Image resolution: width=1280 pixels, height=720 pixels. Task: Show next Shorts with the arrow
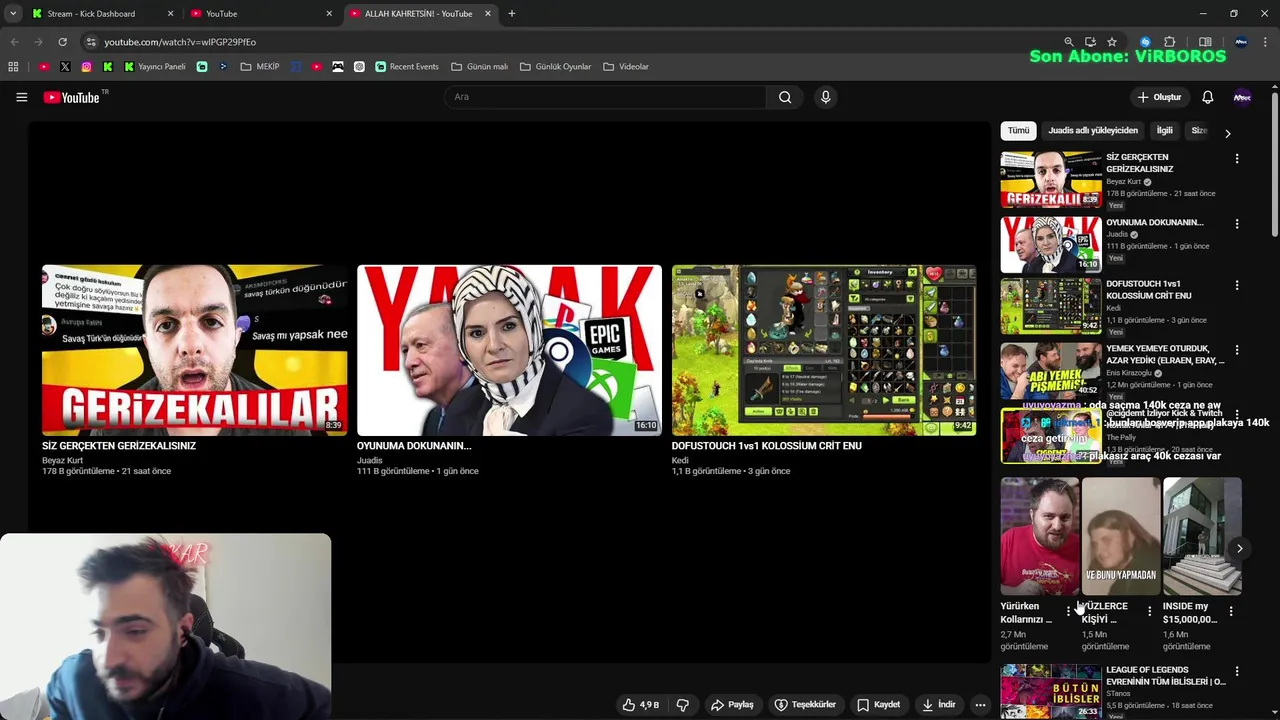coord(1239,548)
